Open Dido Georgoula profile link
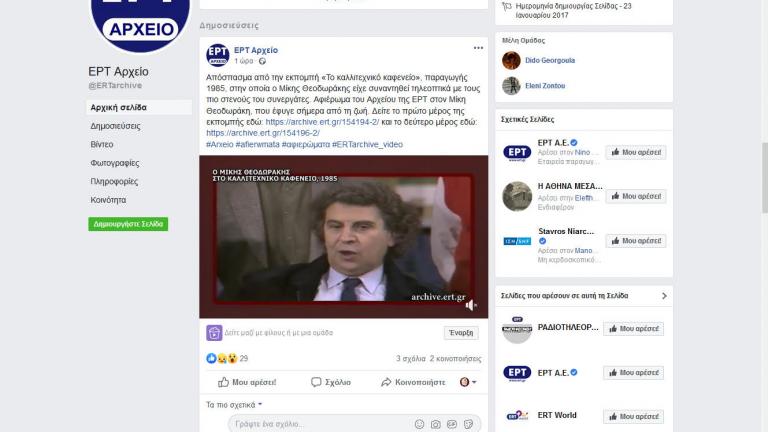The width and height of the screenshot is (768, 432). coord(550,60)
